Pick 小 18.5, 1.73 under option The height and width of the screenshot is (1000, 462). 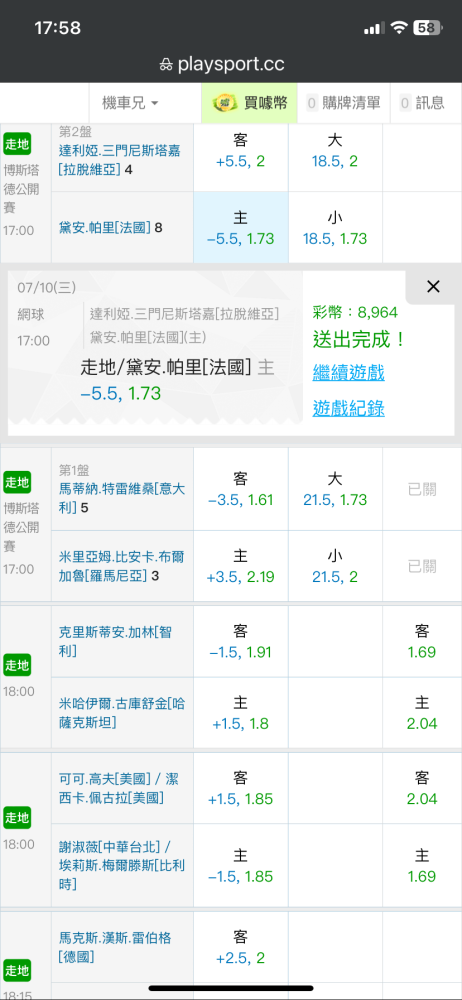[335, 228]
